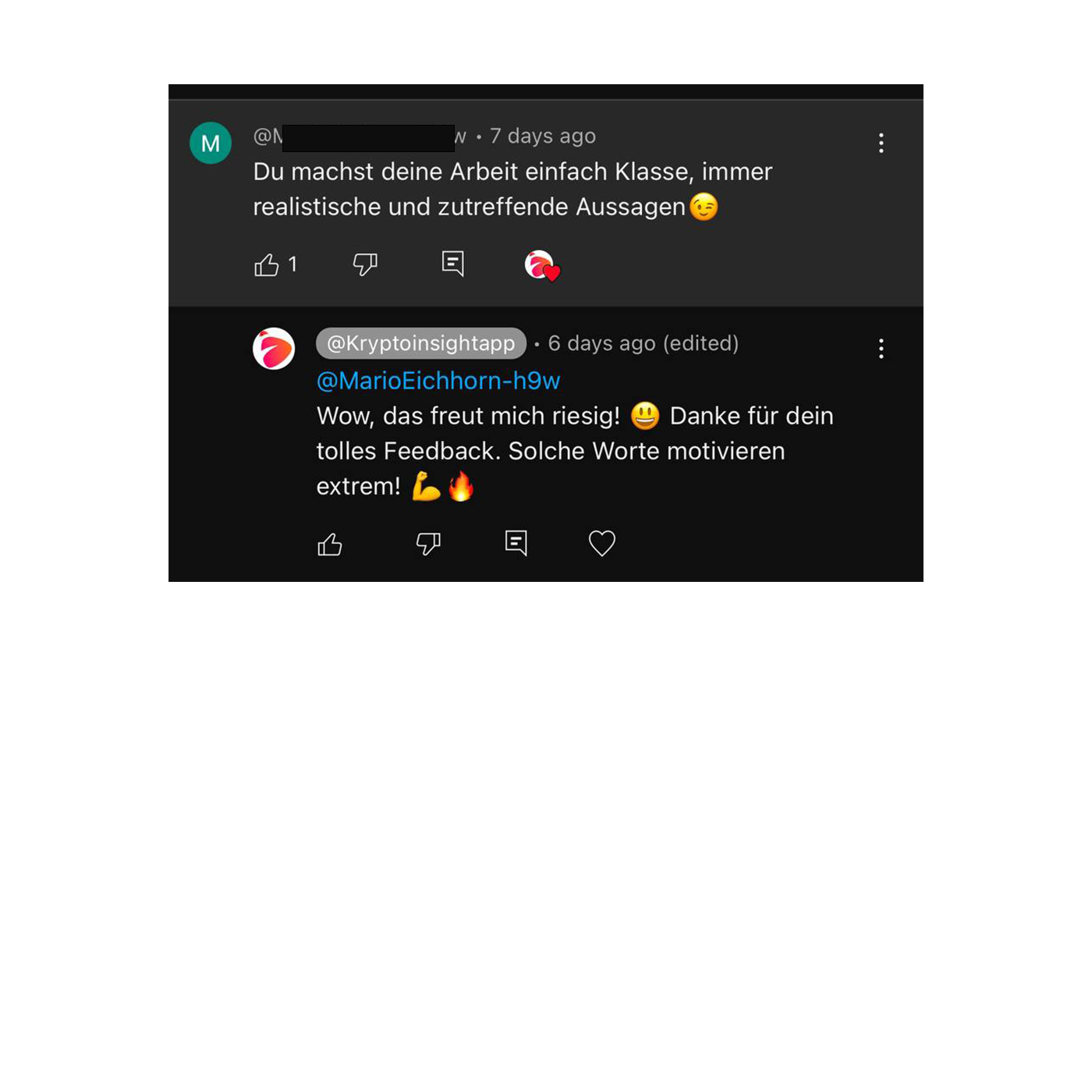Like the Kryptoinsightapp reply
The width and height of the screenshot is (1092, 1092).
click(330, 544)
